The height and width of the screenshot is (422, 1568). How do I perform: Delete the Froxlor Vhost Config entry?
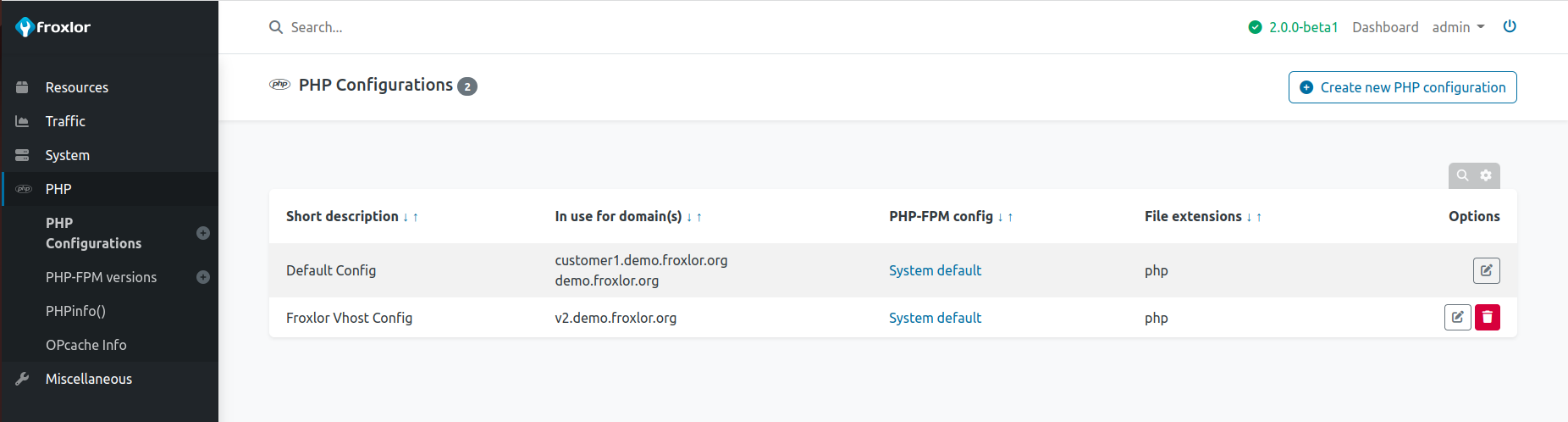(1487, 317)
